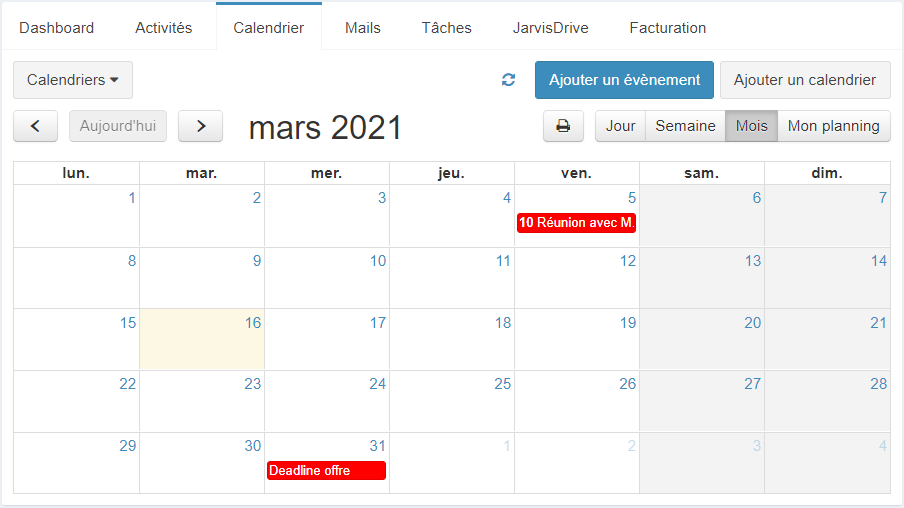Open the JarvisDrive tab
The image size is (904, 508).
(551, 28)
